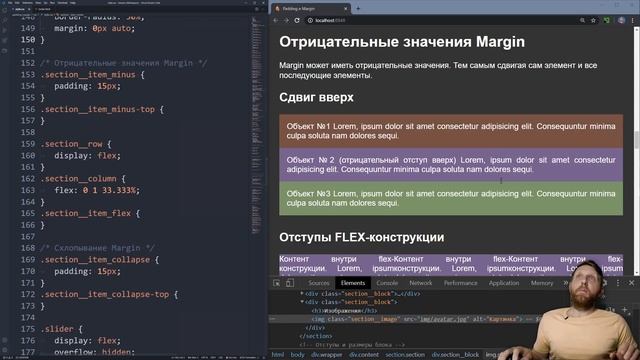640x360 pixels.
Task: Click the localhost address bar
Action: tap(441, 20)
